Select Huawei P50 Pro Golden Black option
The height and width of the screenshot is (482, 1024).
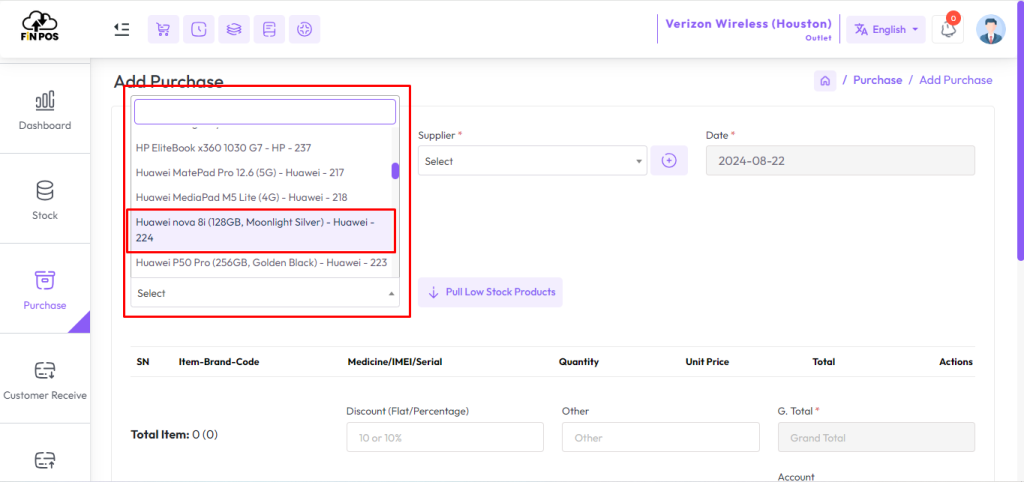click(x=261, y=263)
